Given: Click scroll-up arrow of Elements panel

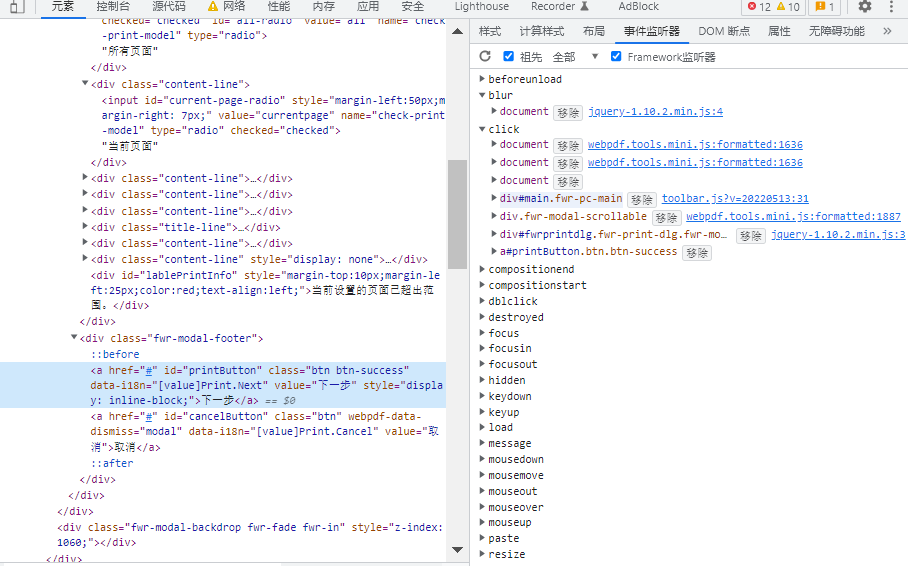Looking at the screenshot, I should pyautogui.click(x=457, y=31).
